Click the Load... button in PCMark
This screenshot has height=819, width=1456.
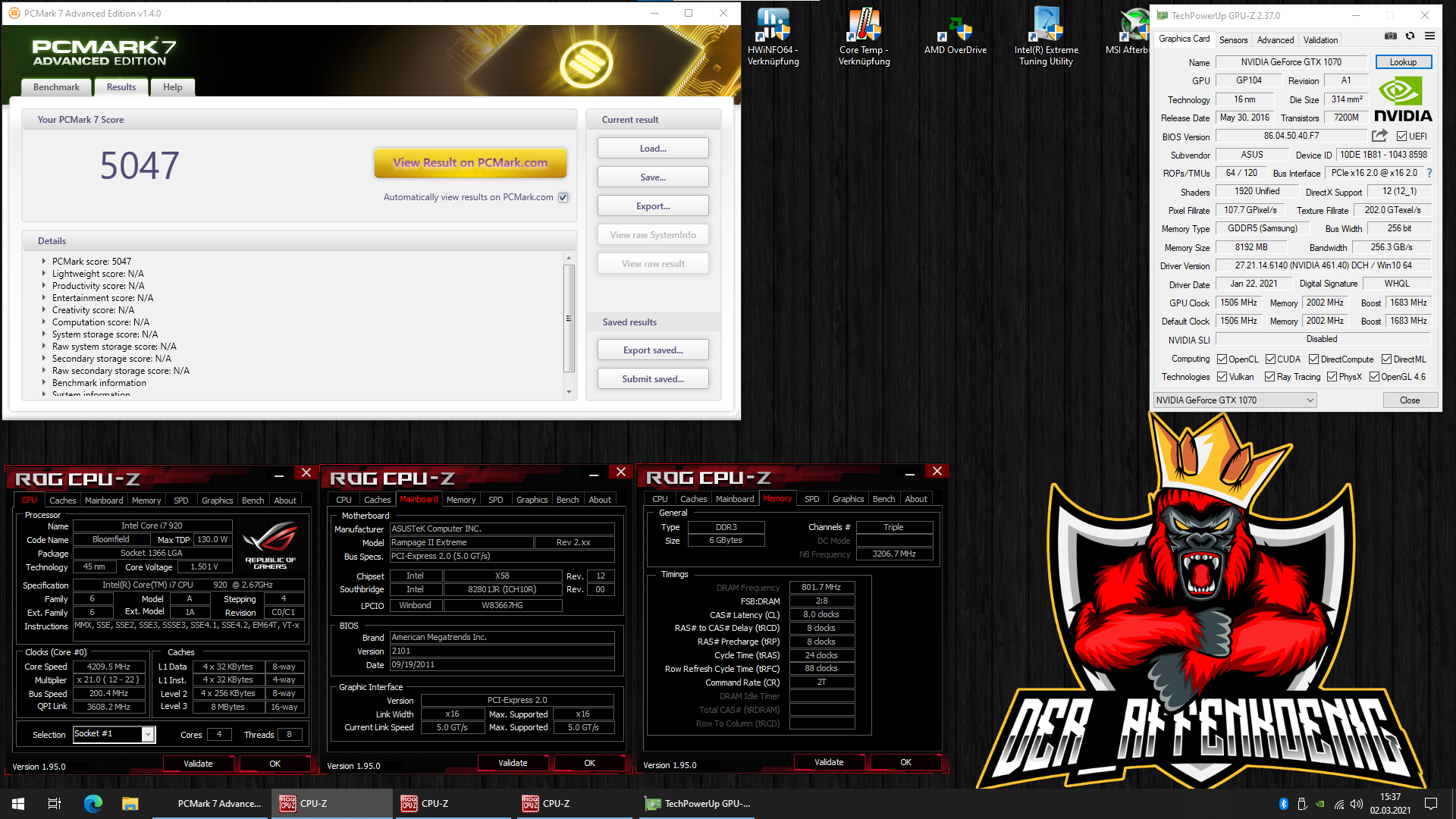[653, 149]
